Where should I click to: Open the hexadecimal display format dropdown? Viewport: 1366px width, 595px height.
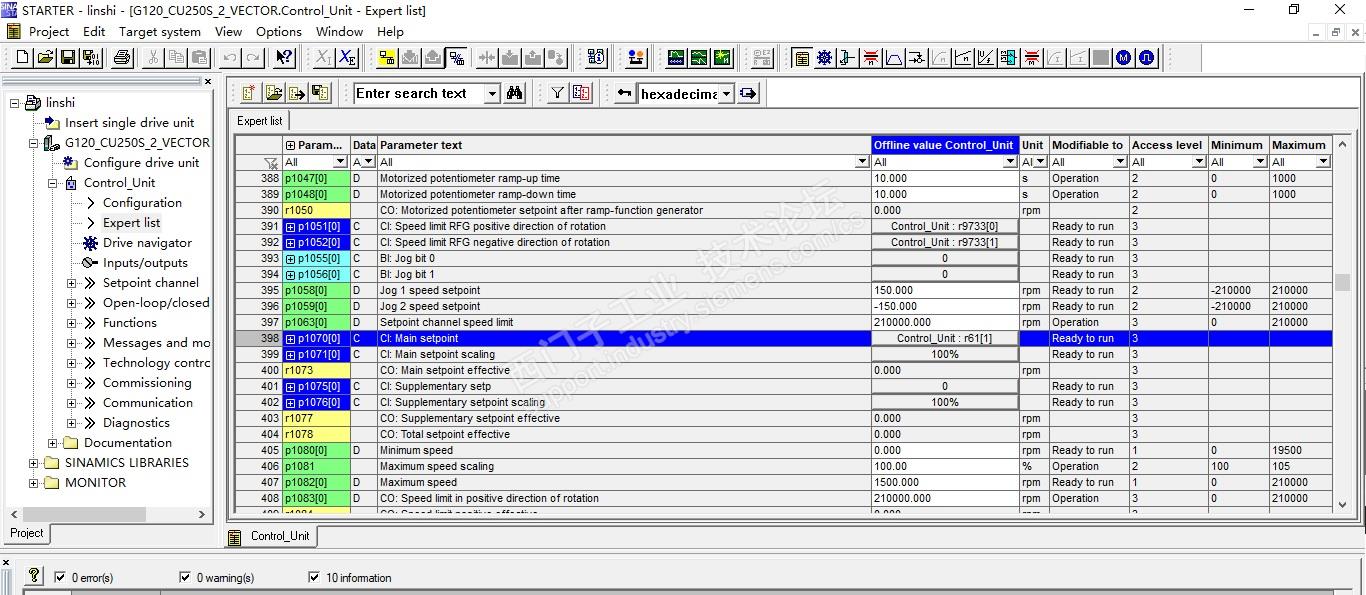[726, 94]
